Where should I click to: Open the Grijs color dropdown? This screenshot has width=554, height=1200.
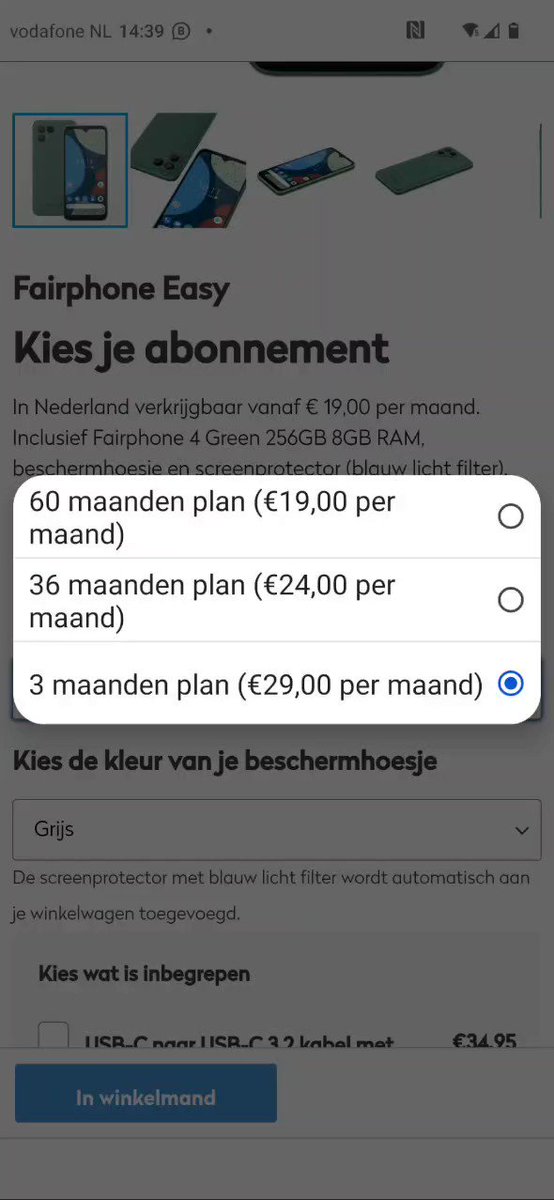pos(276,830)
